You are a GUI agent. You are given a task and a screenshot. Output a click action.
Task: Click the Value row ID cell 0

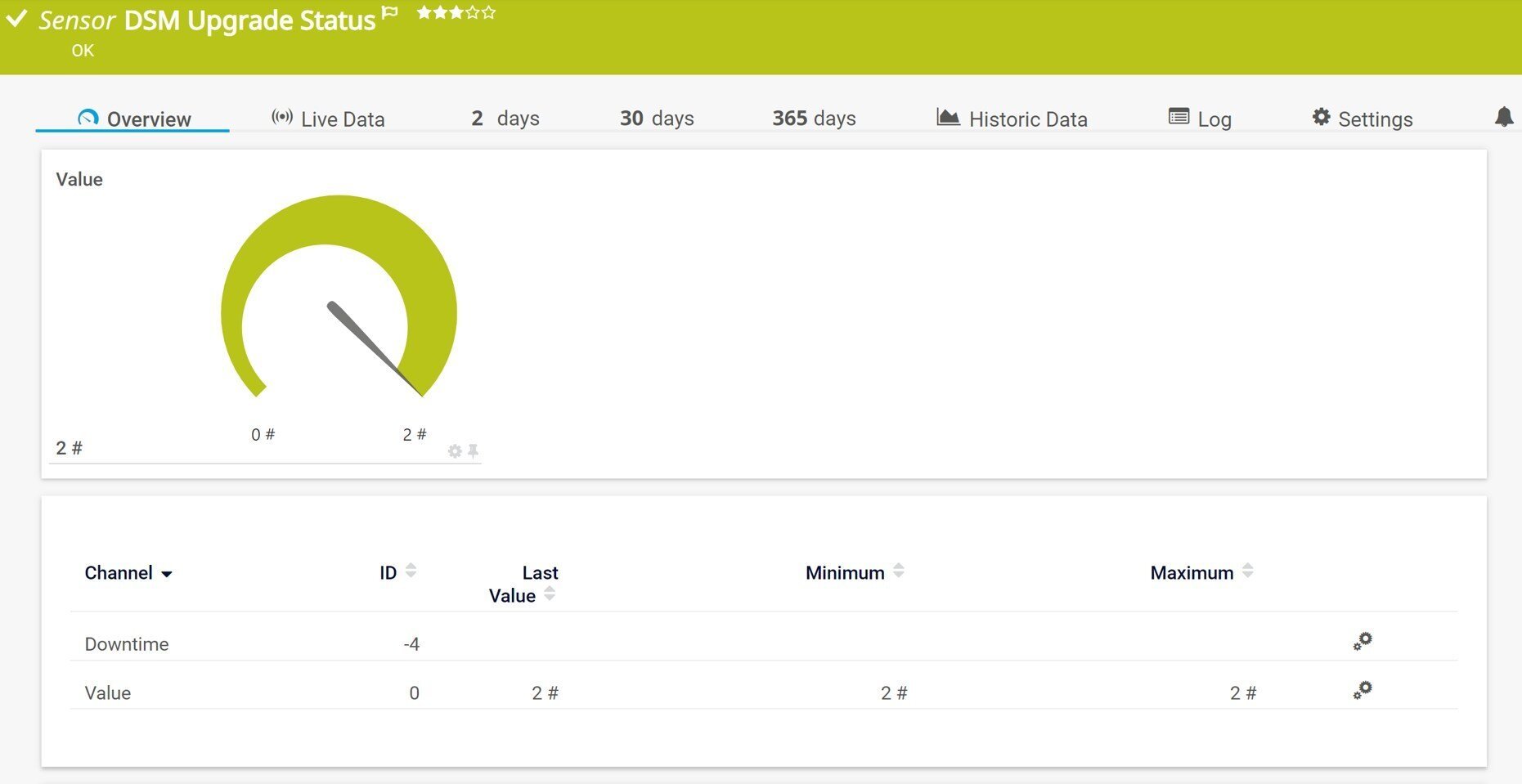click(x=414, y=693)
